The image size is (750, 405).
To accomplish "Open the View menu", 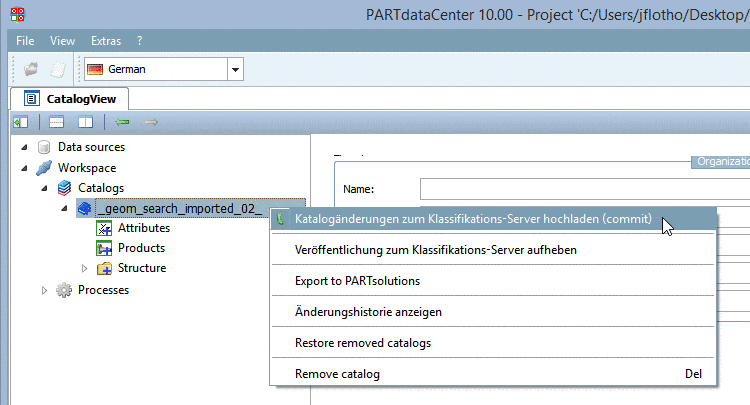I will 62,41.
